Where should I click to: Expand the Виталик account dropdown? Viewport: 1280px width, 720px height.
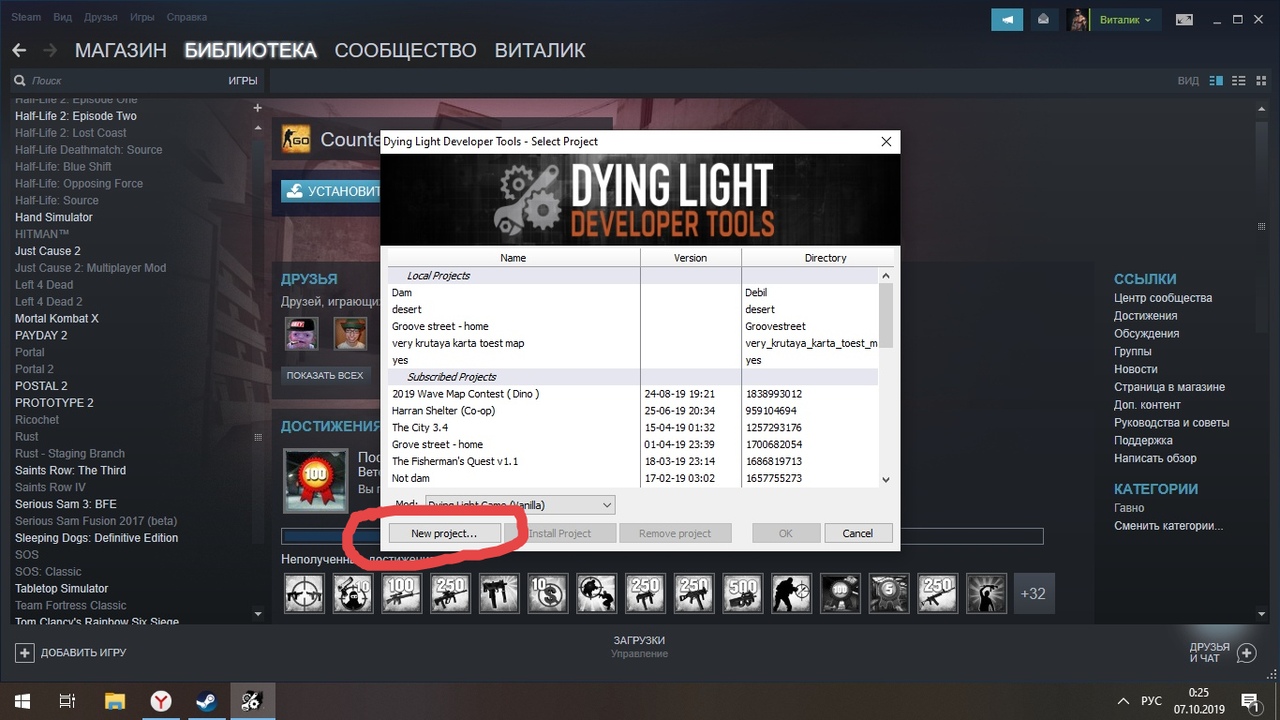(1125, 19)
